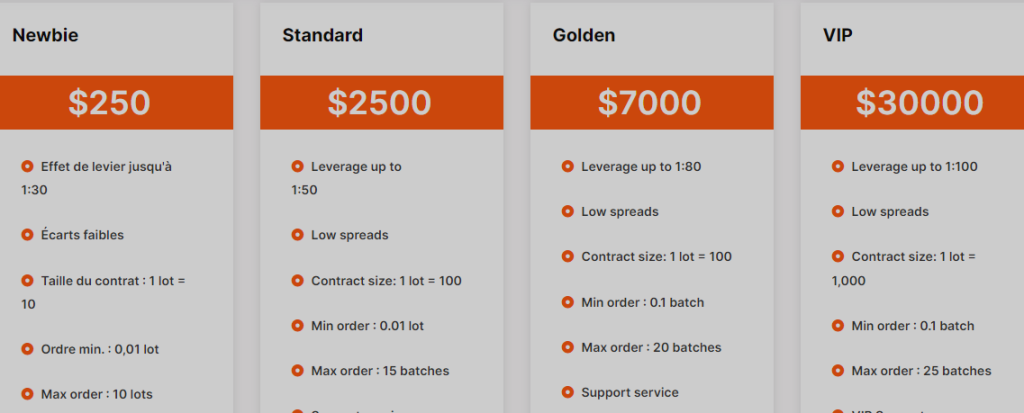Click bullet icon next to "Max order : 25 batches"
This screenshot has width=1024, height=413.
point(838,371)
